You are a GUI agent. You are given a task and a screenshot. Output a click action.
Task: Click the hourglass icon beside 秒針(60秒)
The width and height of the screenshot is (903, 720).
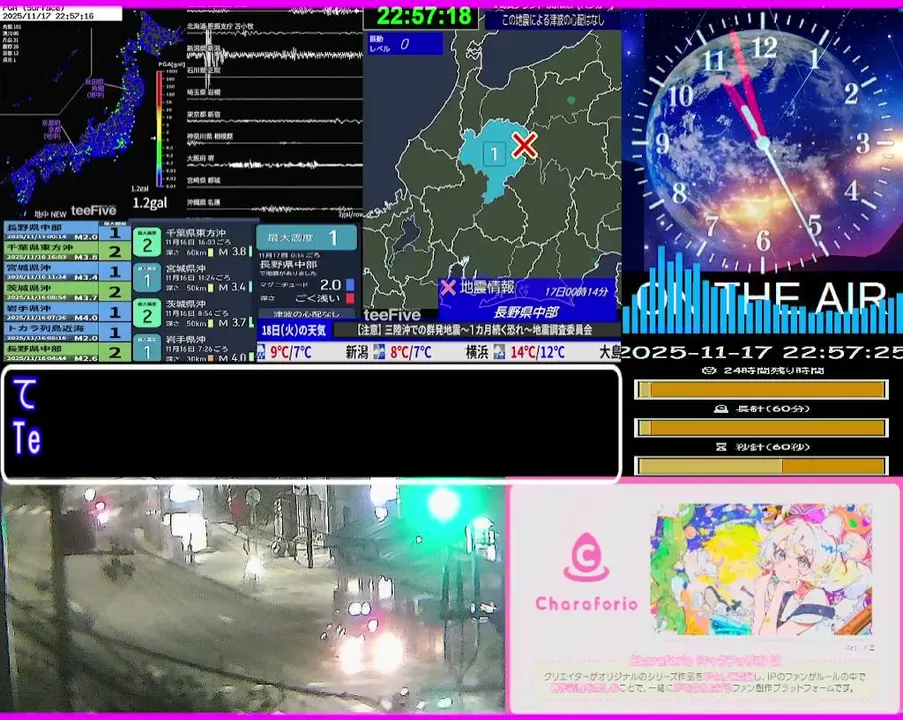pyautogui.click(x=721, y=446)
